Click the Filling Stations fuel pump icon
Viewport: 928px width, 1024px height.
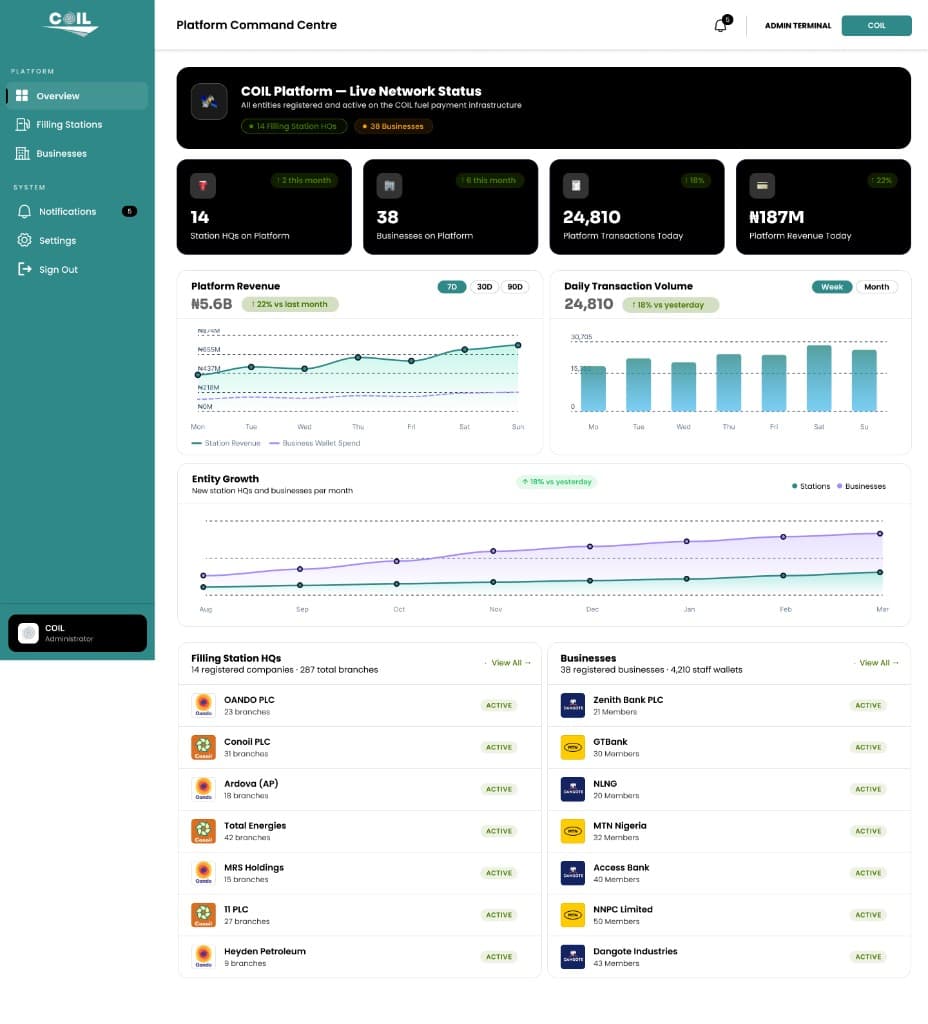[22, 124]
